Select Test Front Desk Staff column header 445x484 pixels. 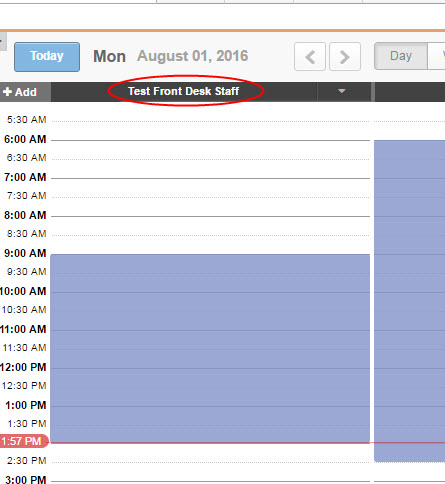[184, 91]
